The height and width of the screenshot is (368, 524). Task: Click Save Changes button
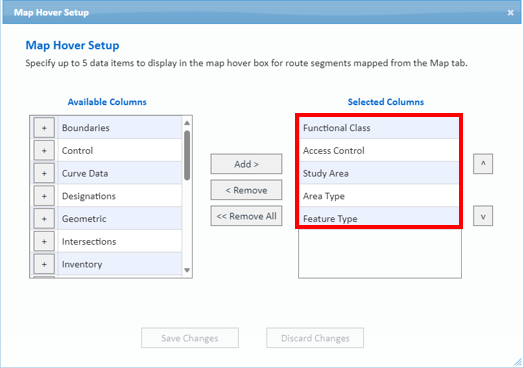pyautogui.click(x=190, y=338)
